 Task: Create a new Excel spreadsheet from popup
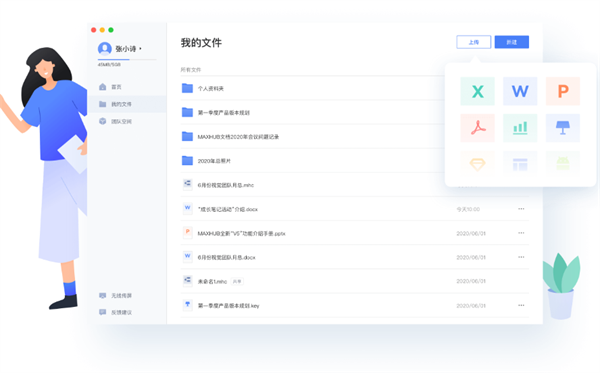click(477, 91)
